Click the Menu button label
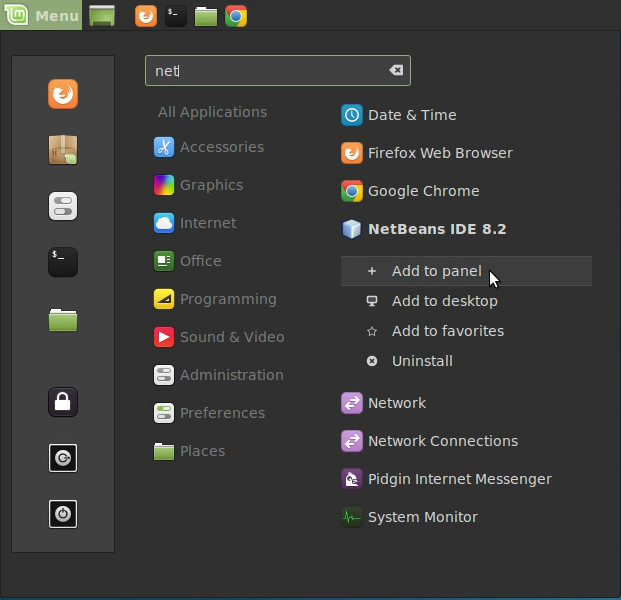 [57, 16]
